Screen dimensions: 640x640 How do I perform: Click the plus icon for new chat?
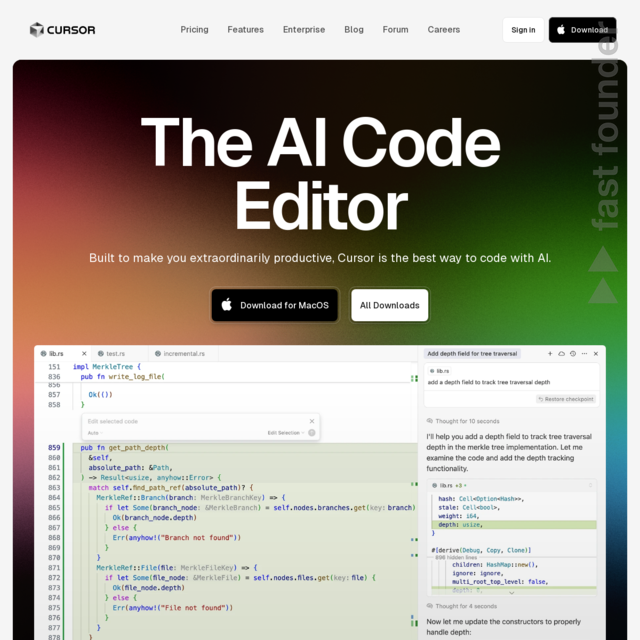point(550,353)
